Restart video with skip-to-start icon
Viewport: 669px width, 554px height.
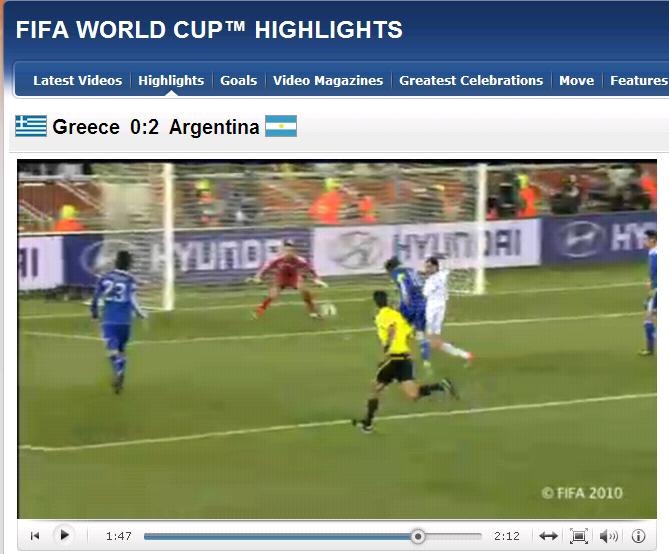coord(35,536)
